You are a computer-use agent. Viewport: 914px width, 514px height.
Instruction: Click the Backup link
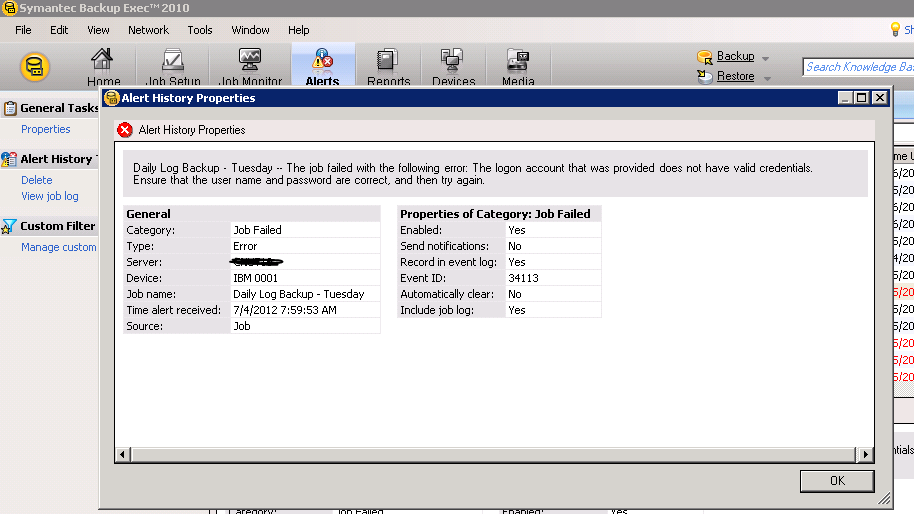(736, 56)
